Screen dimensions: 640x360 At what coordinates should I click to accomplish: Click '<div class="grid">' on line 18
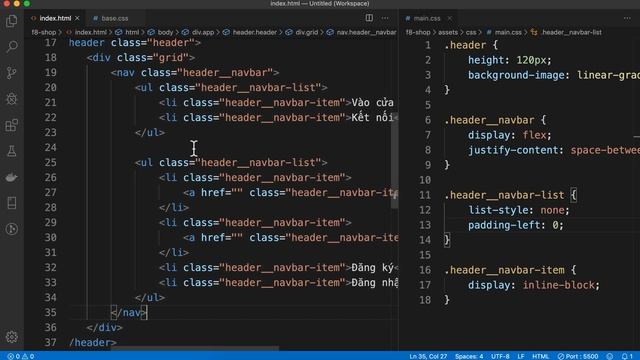point(141,58)
